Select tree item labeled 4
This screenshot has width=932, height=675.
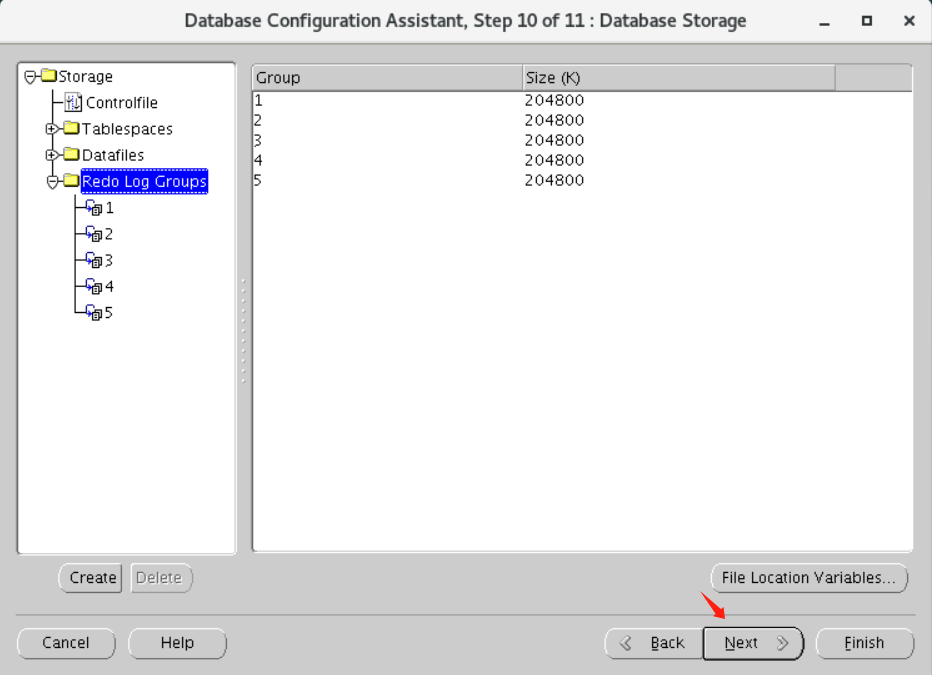(x=109, y=286)
